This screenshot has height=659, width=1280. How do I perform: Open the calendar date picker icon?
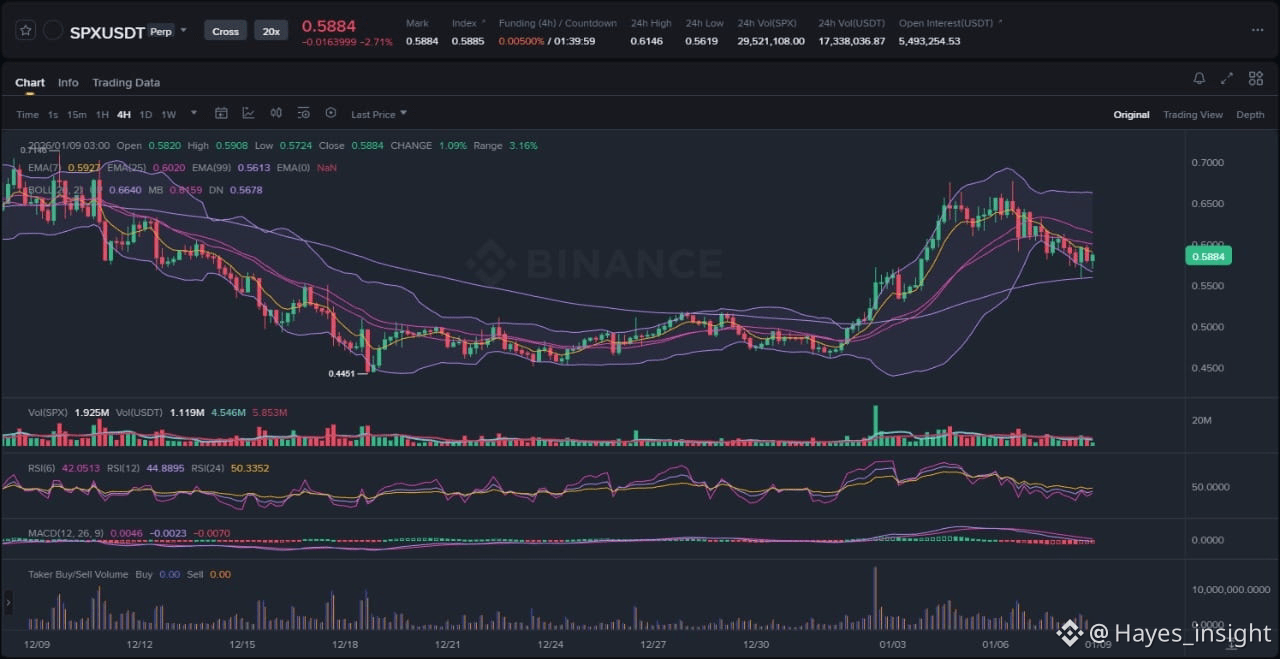(x=221, y=114)
